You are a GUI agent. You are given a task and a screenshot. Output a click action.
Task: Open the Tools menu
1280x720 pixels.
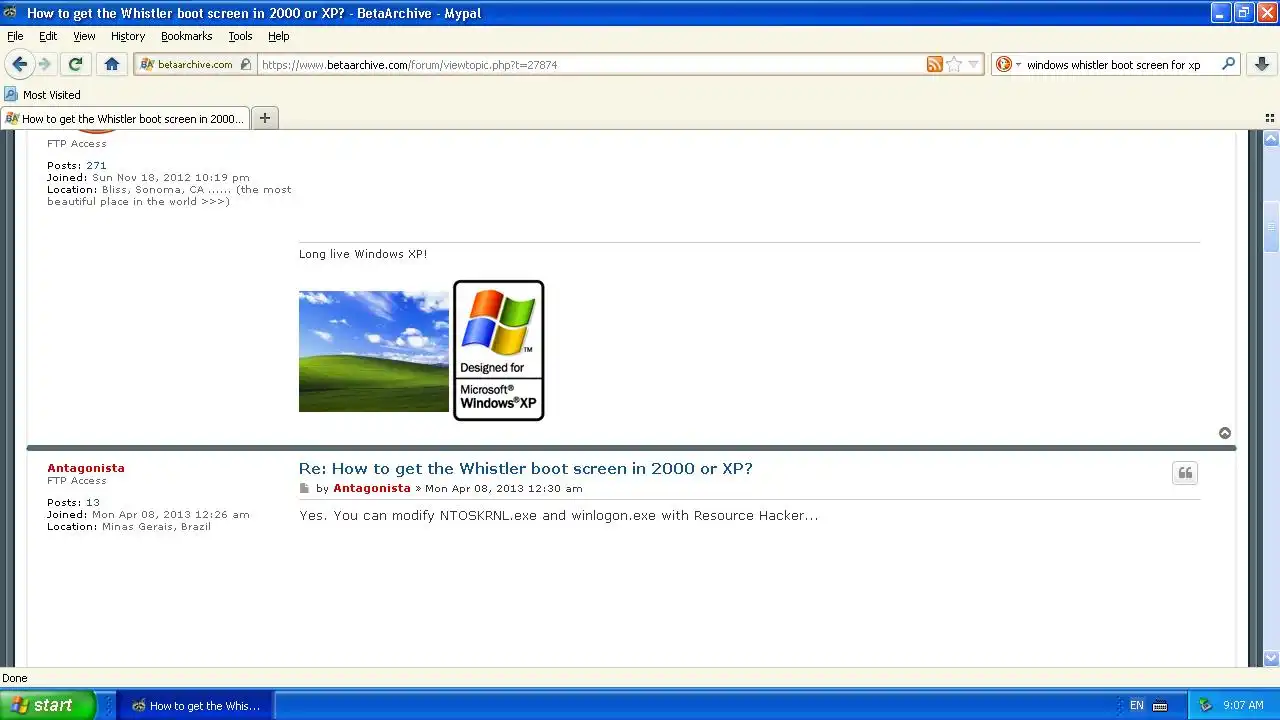point(240,36)
